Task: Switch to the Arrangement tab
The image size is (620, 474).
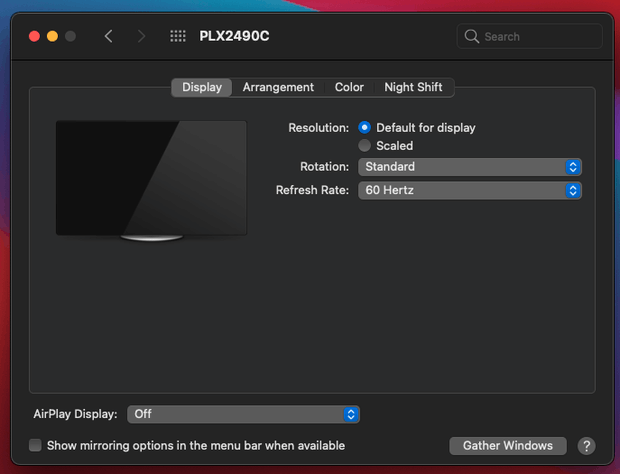Action: (x=278, y=87)
